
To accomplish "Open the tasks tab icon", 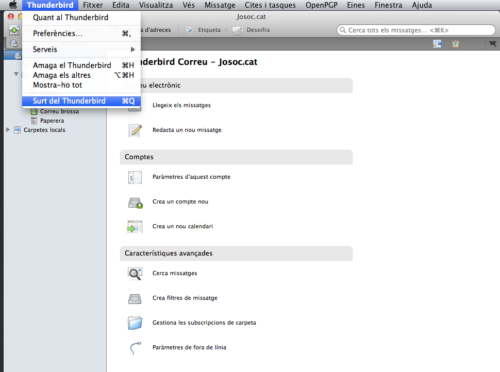I will pos(455,44).
